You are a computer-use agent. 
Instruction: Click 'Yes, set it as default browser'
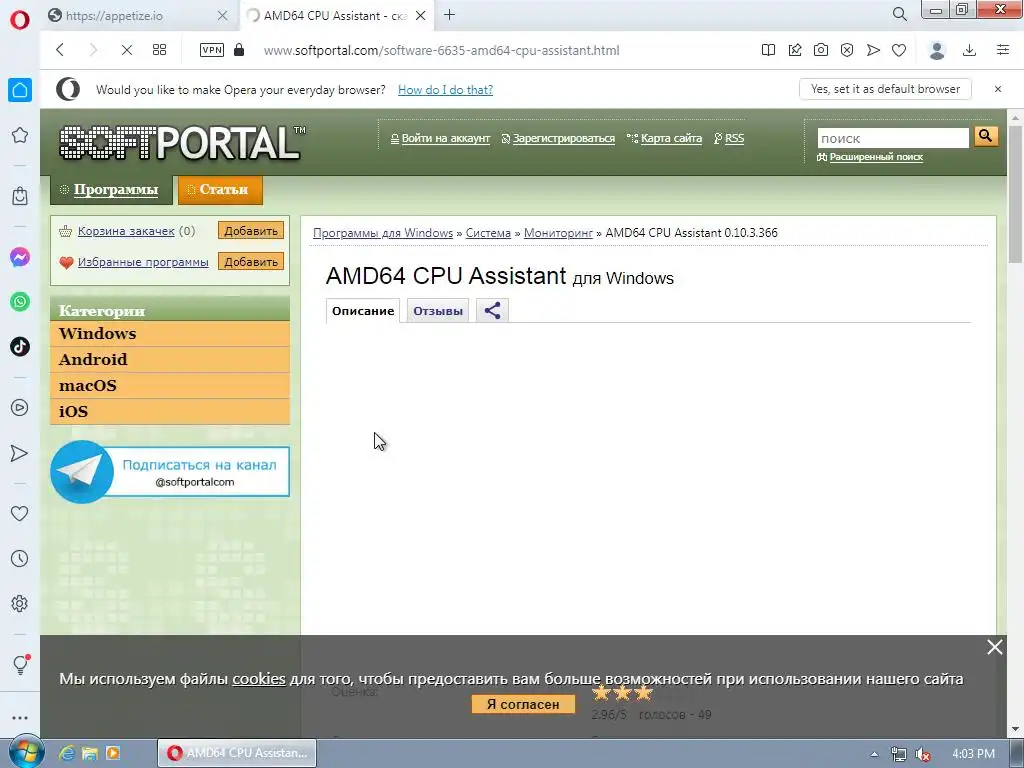(x=886, y=89)
